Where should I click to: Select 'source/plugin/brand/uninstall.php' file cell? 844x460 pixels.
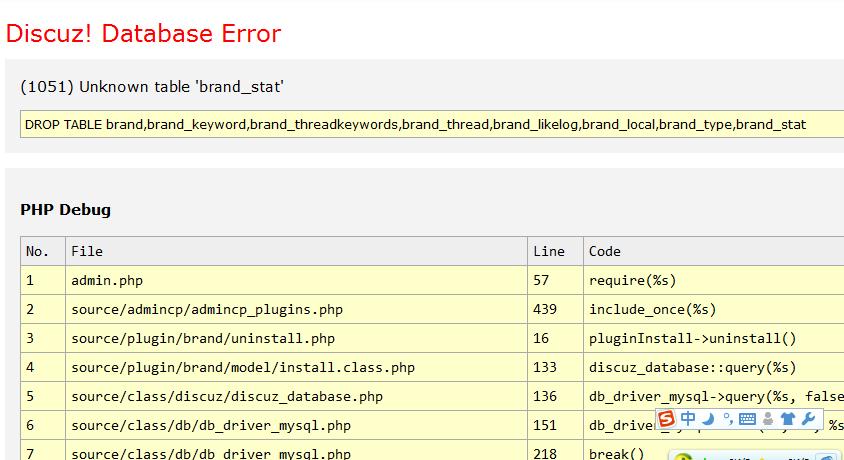click(296, 338)
